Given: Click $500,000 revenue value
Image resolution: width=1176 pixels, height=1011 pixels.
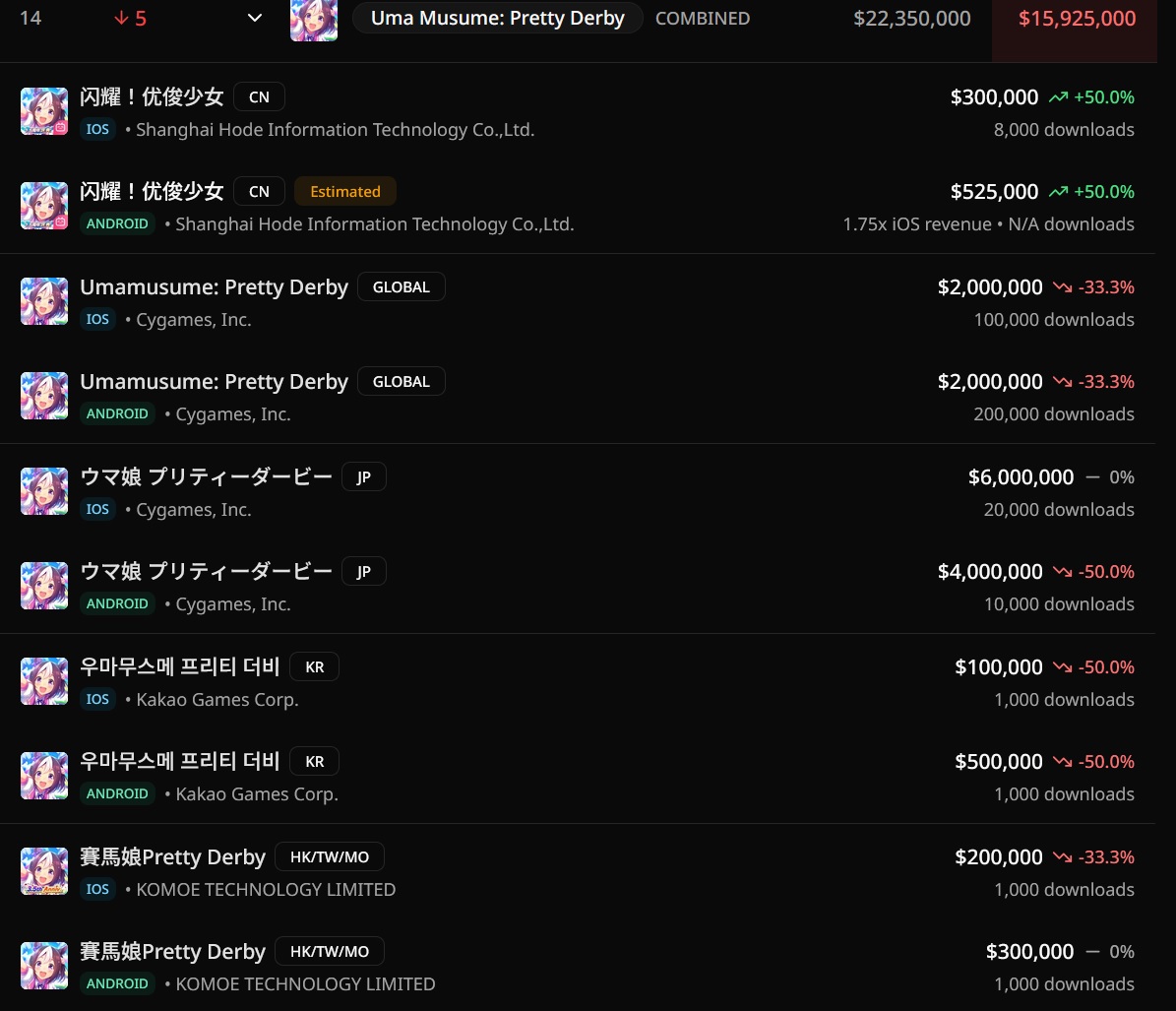Looking at the screenshot, I should click(999, 761).
